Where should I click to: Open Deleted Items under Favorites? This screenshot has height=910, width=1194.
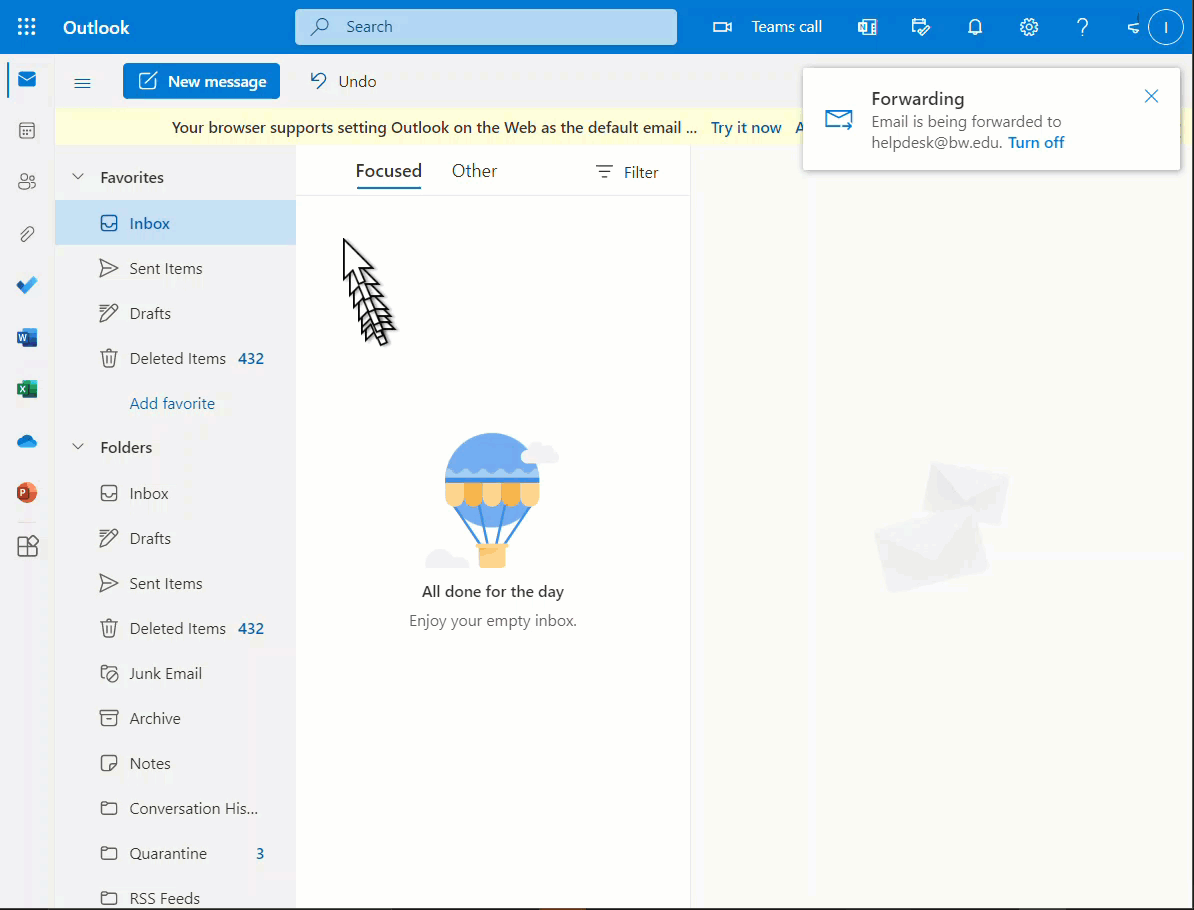(x=176, y=358)
